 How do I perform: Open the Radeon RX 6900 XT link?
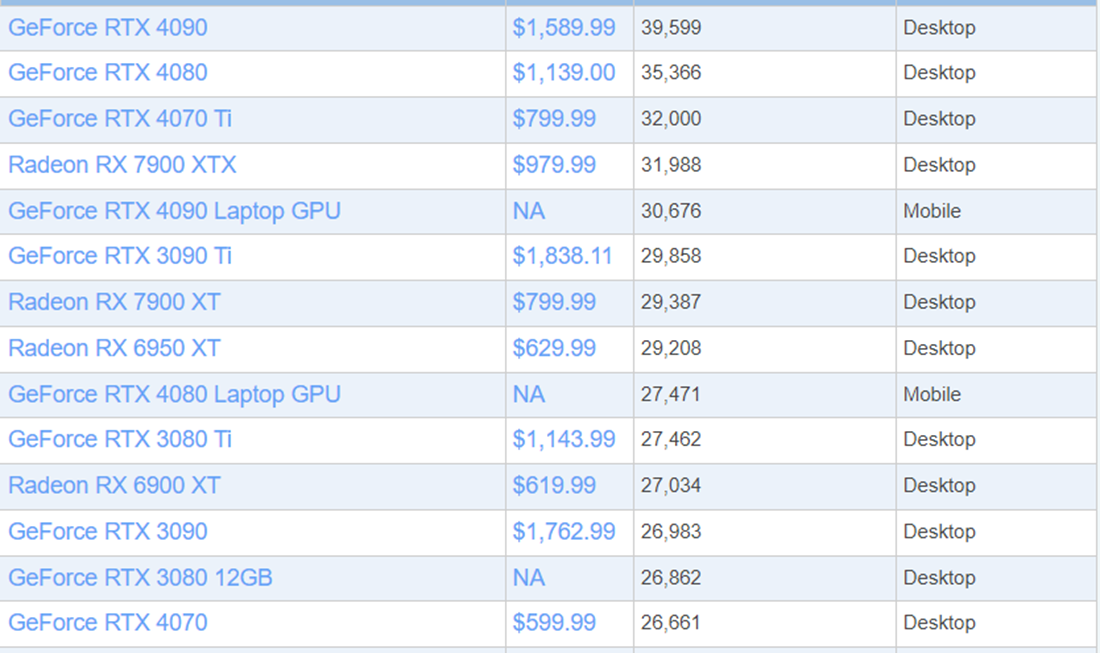pos(114,485)
